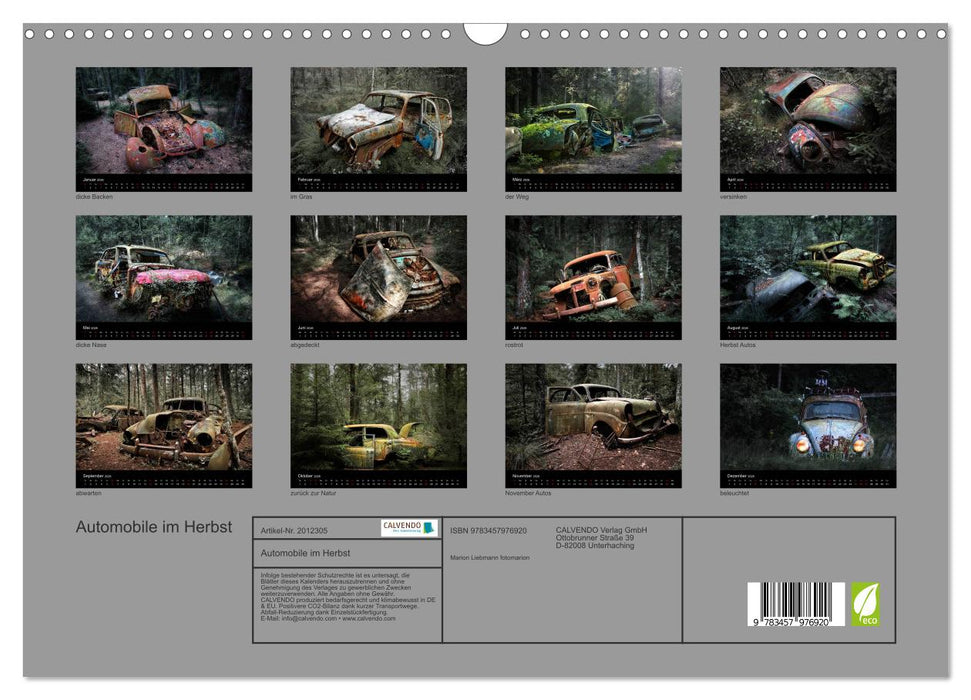
Task: Click the CALVENDO Verlag GmbH address block
Action: click(601, 535)
